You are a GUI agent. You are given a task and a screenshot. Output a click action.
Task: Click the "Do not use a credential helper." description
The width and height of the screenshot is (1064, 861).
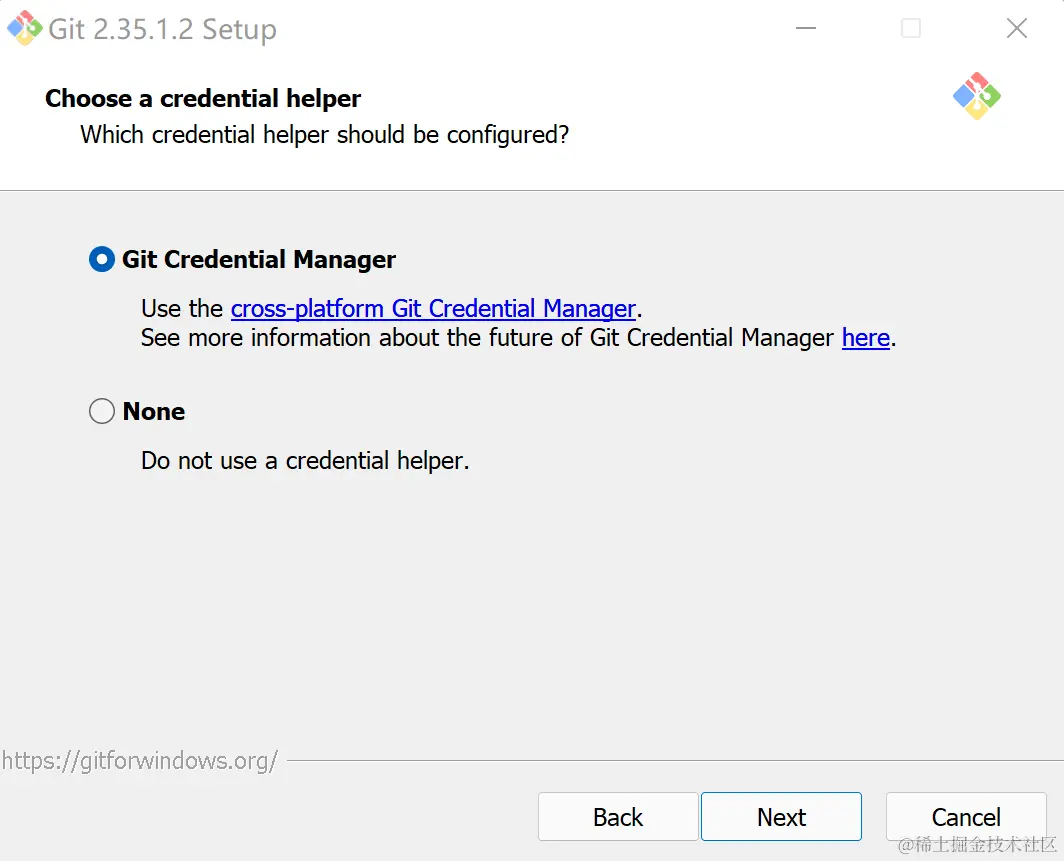(x=305, y=461)
